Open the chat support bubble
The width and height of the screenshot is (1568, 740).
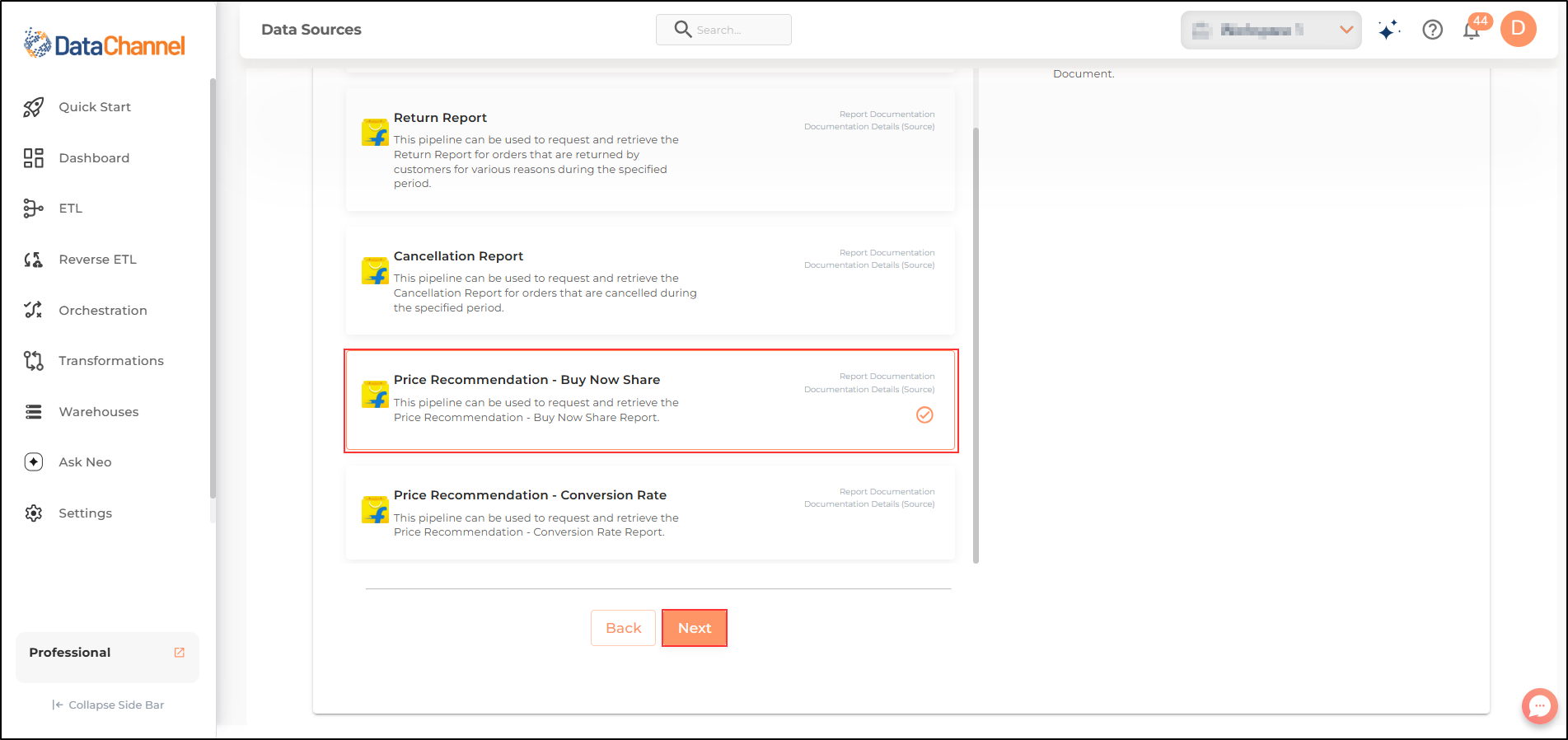(1539, 706)
